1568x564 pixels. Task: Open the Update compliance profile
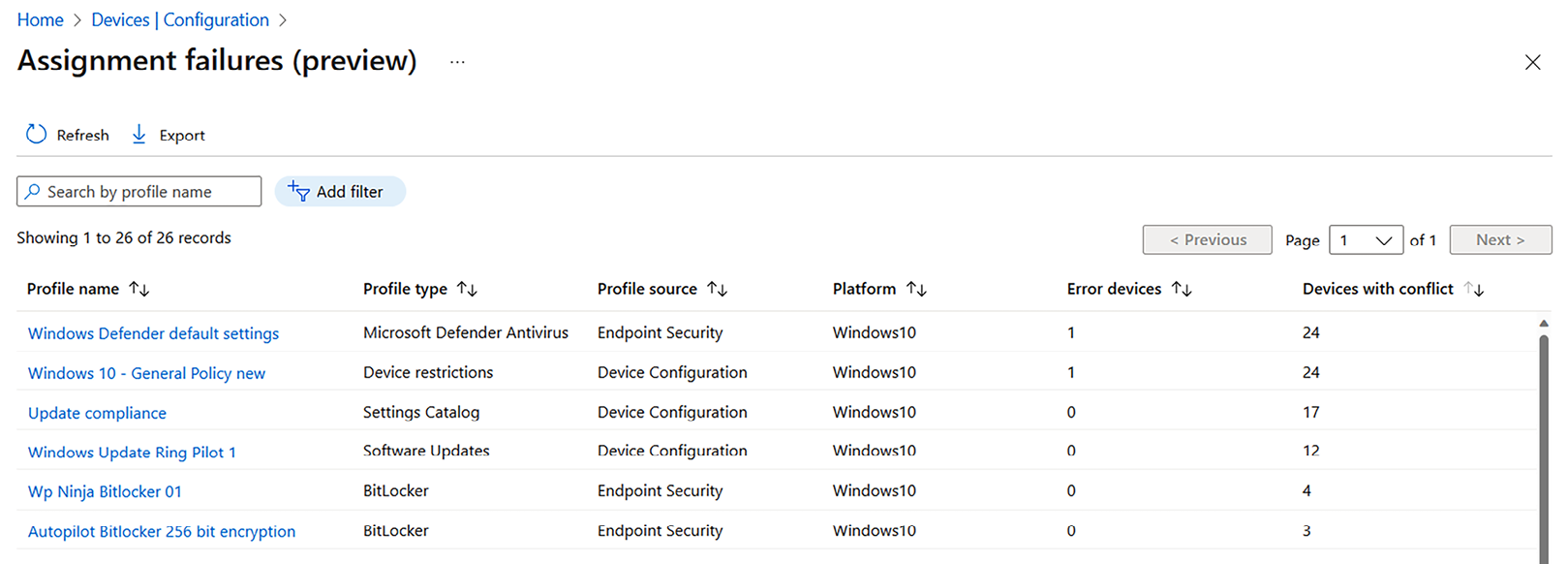pos(97,413)
